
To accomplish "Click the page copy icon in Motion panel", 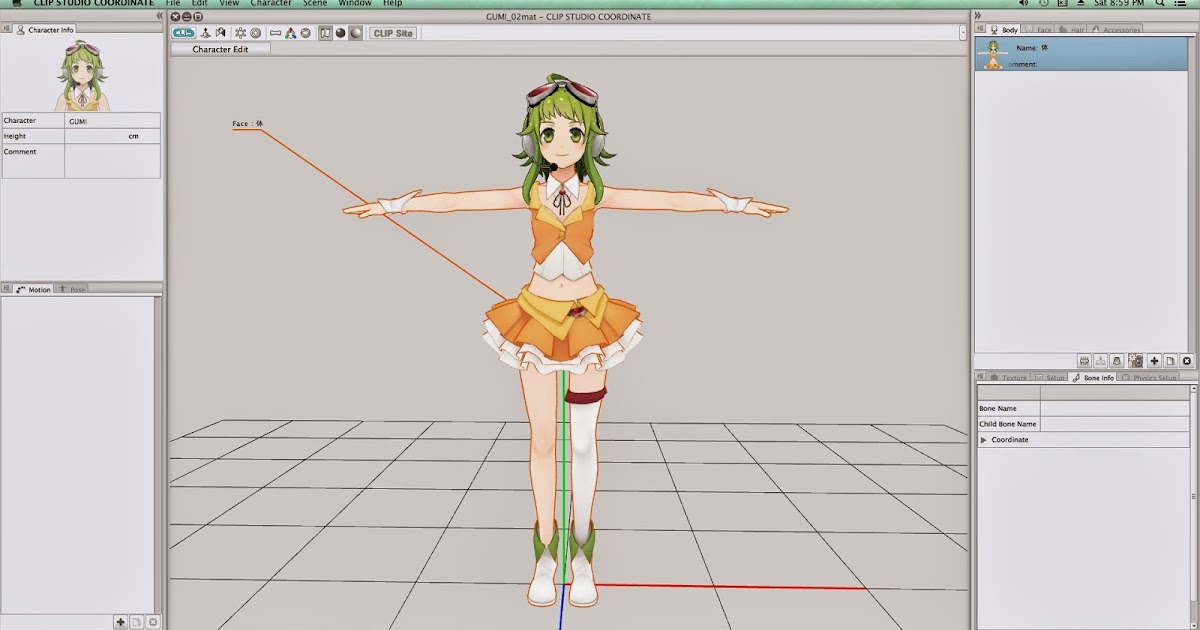I will click(137, 622).
